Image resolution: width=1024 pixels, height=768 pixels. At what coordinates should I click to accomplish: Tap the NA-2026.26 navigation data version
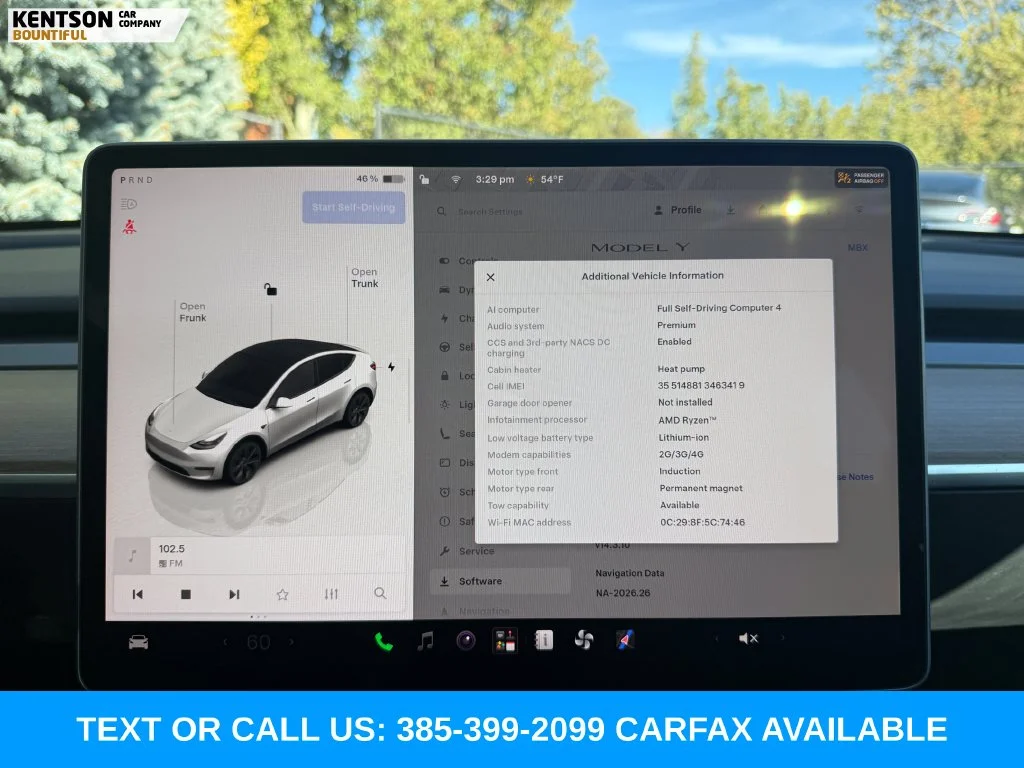(x=623, y=593)
